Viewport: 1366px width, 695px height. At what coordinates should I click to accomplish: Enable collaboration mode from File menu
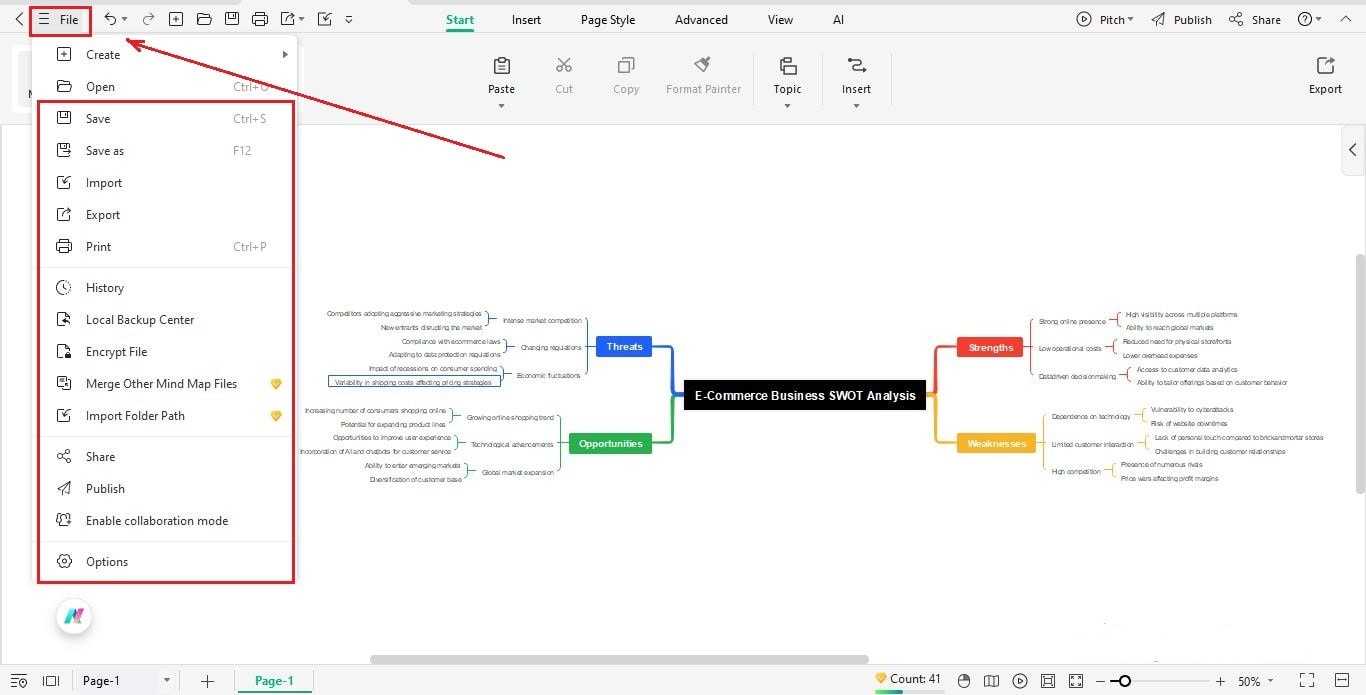tap(165, 521)
